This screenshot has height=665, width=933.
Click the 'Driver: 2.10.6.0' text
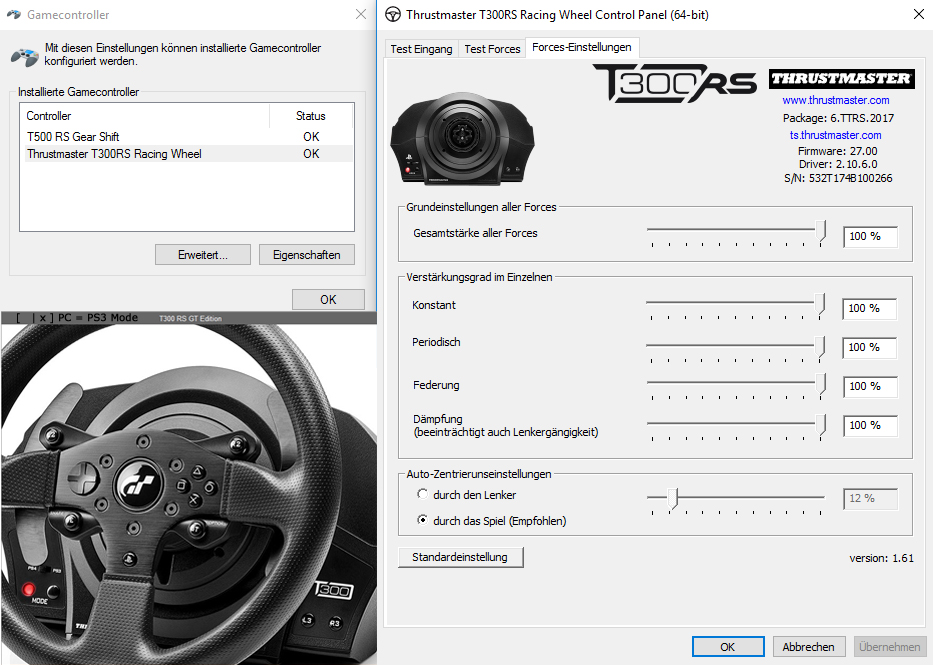[x=838, y=164]
